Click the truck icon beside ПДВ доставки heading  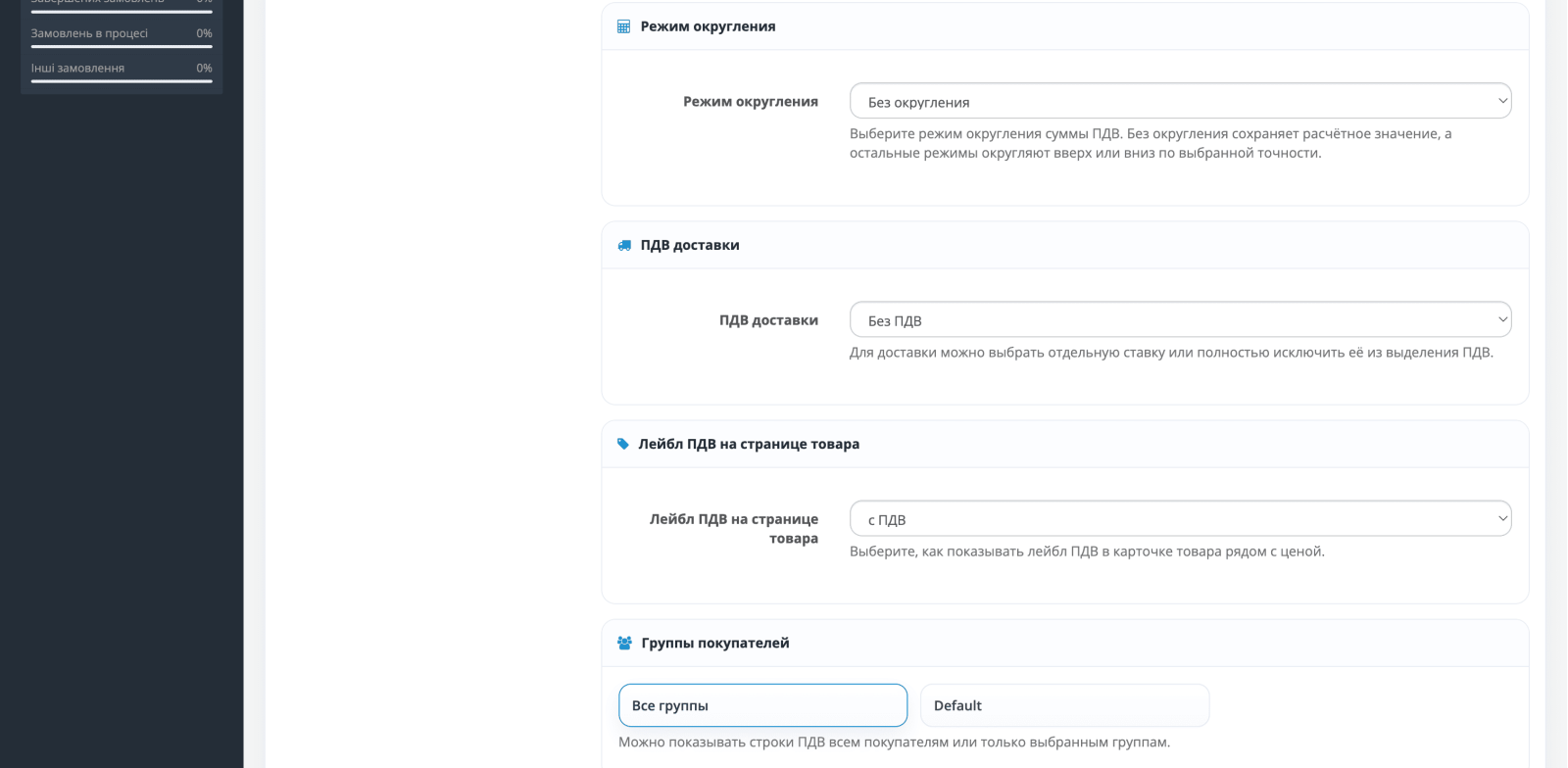point(624,245)
